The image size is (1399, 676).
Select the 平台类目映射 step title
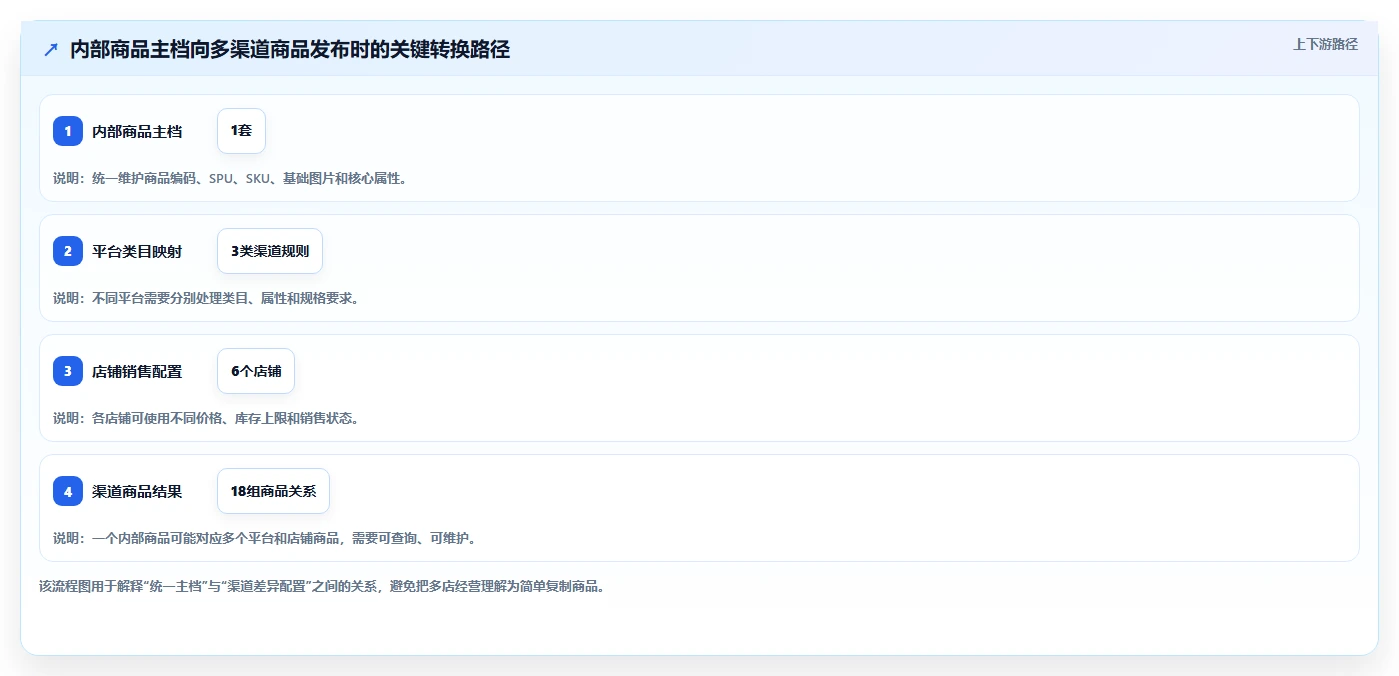(x=137, y=251)
